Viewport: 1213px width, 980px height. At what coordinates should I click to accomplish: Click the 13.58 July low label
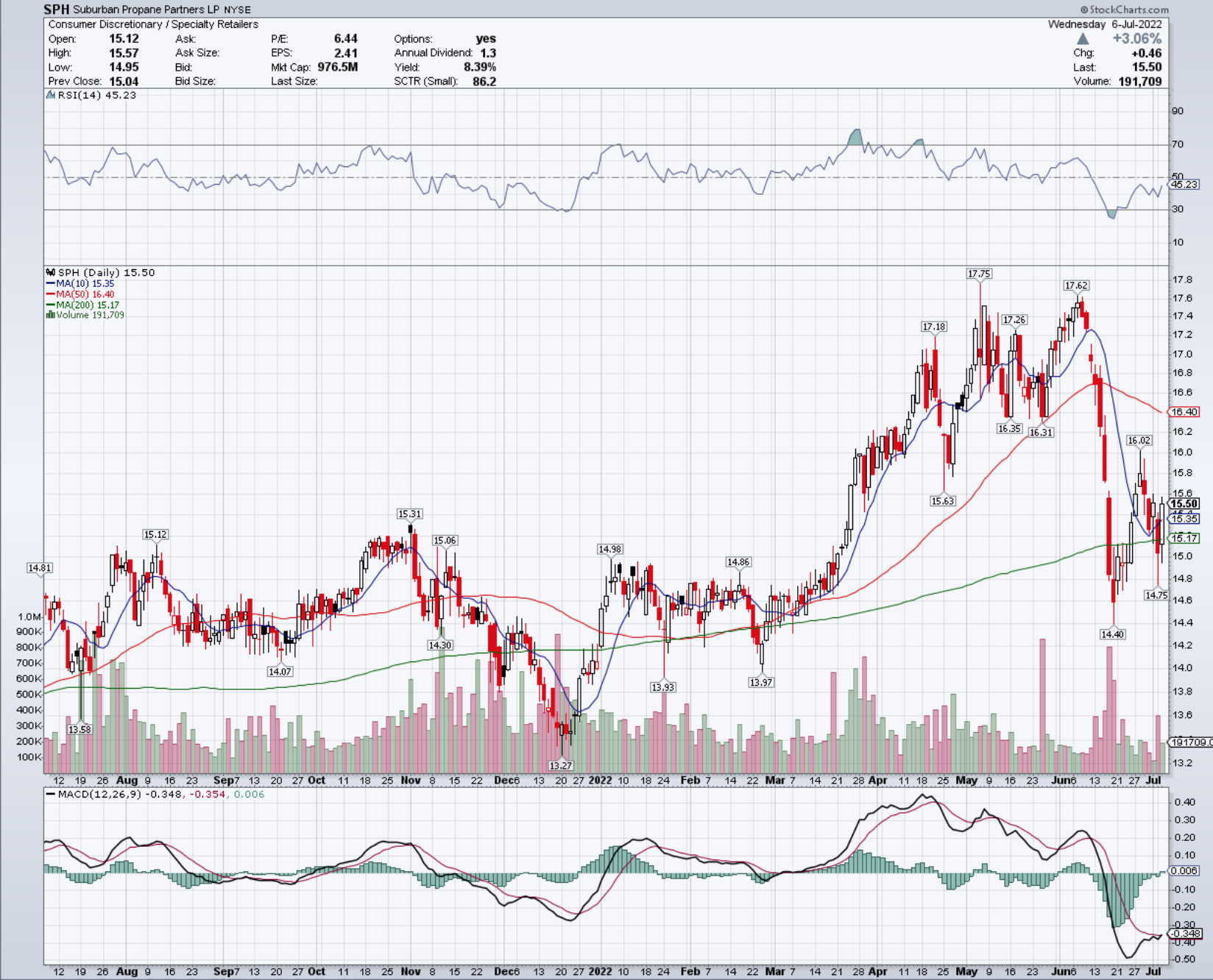coord(79,730)
